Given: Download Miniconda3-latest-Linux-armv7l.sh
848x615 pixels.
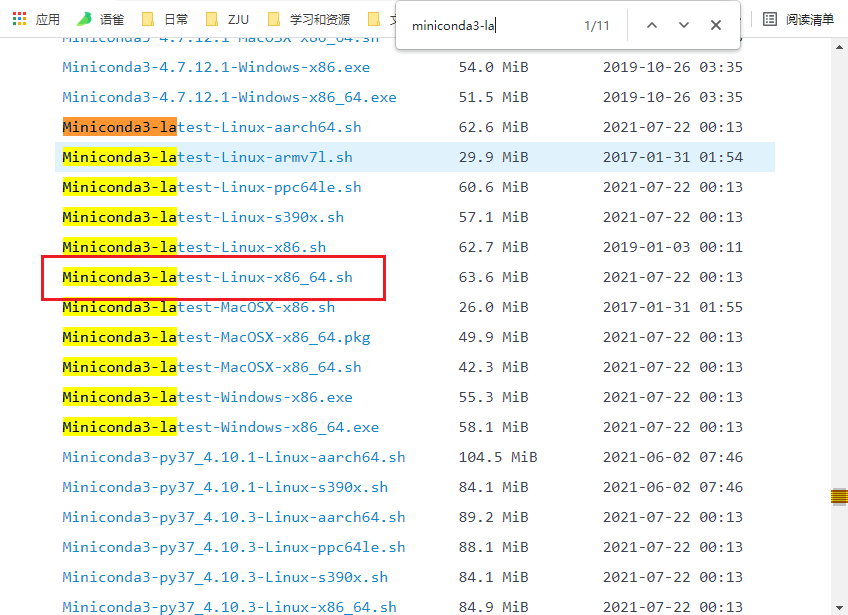Looking at the screenshot, I should coord(207,157).
